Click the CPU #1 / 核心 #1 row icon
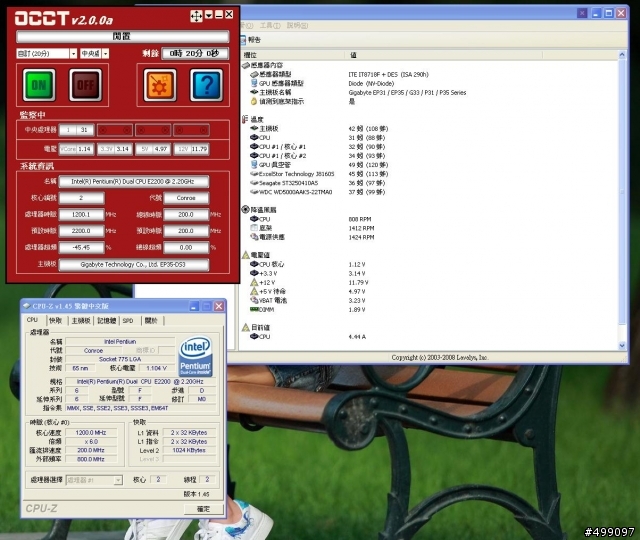This screenshot has height=540, width=640. [x=254, y=147]
